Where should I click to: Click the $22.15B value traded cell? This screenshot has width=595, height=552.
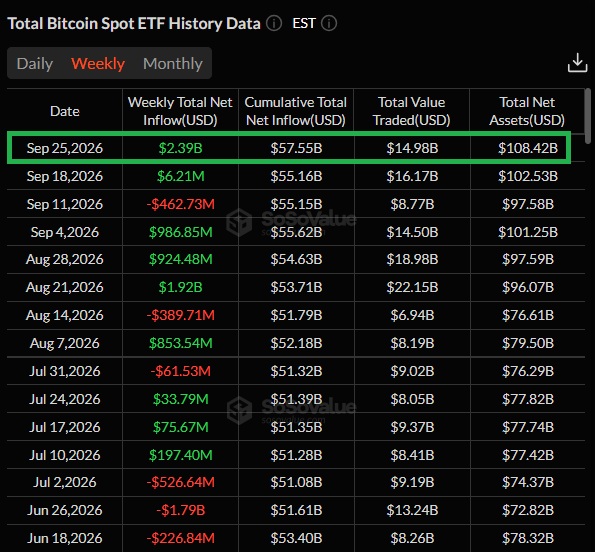pos(412,287)
